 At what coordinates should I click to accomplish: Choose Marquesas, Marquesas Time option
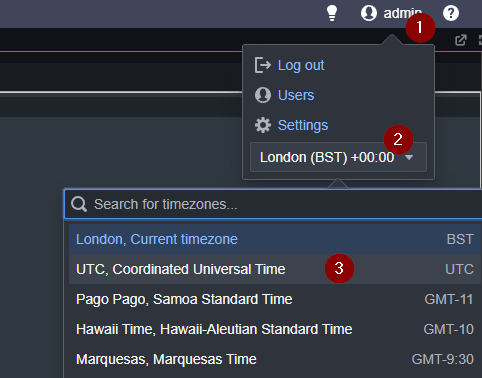pos(275,359)
